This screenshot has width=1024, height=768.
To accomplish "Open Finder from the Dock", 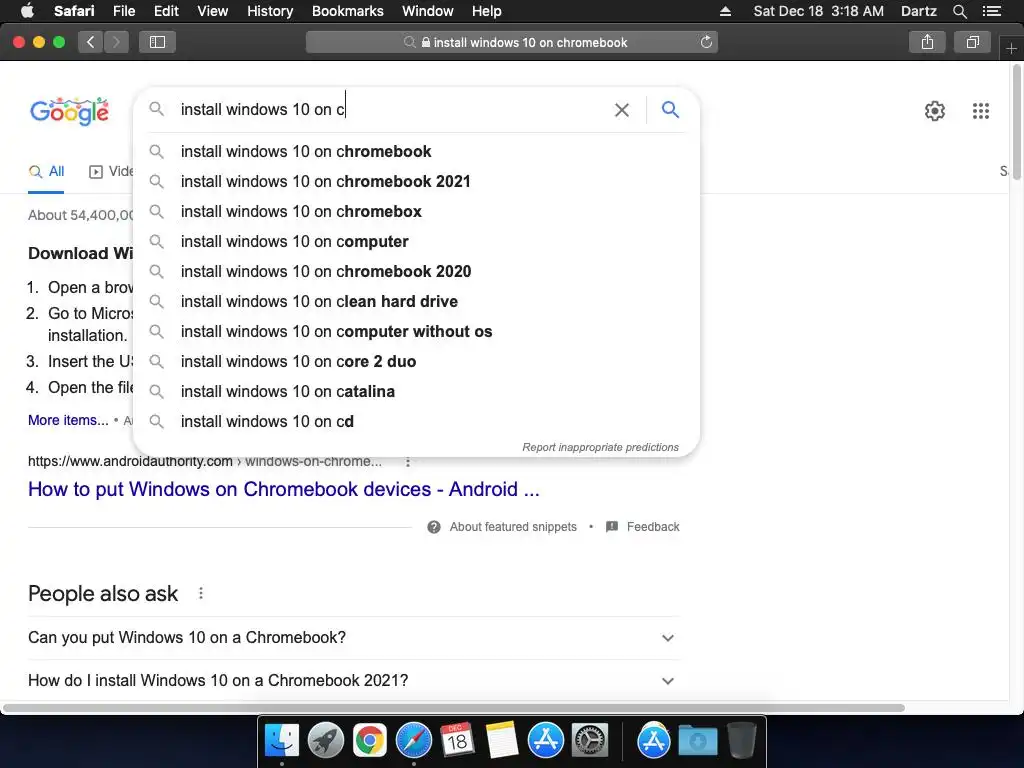I will click(281, 741).
